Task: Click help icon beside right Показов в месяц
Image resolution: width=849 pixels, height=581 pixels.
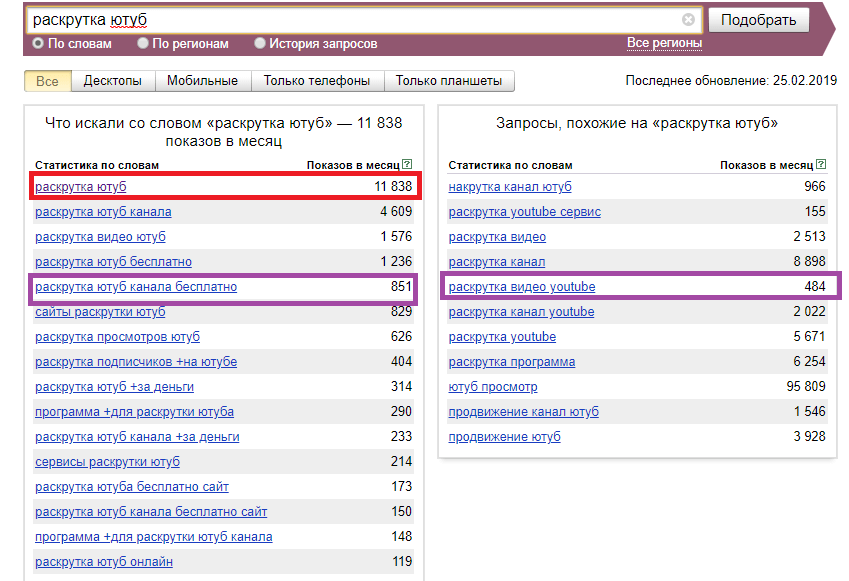Action: point(821,165)
